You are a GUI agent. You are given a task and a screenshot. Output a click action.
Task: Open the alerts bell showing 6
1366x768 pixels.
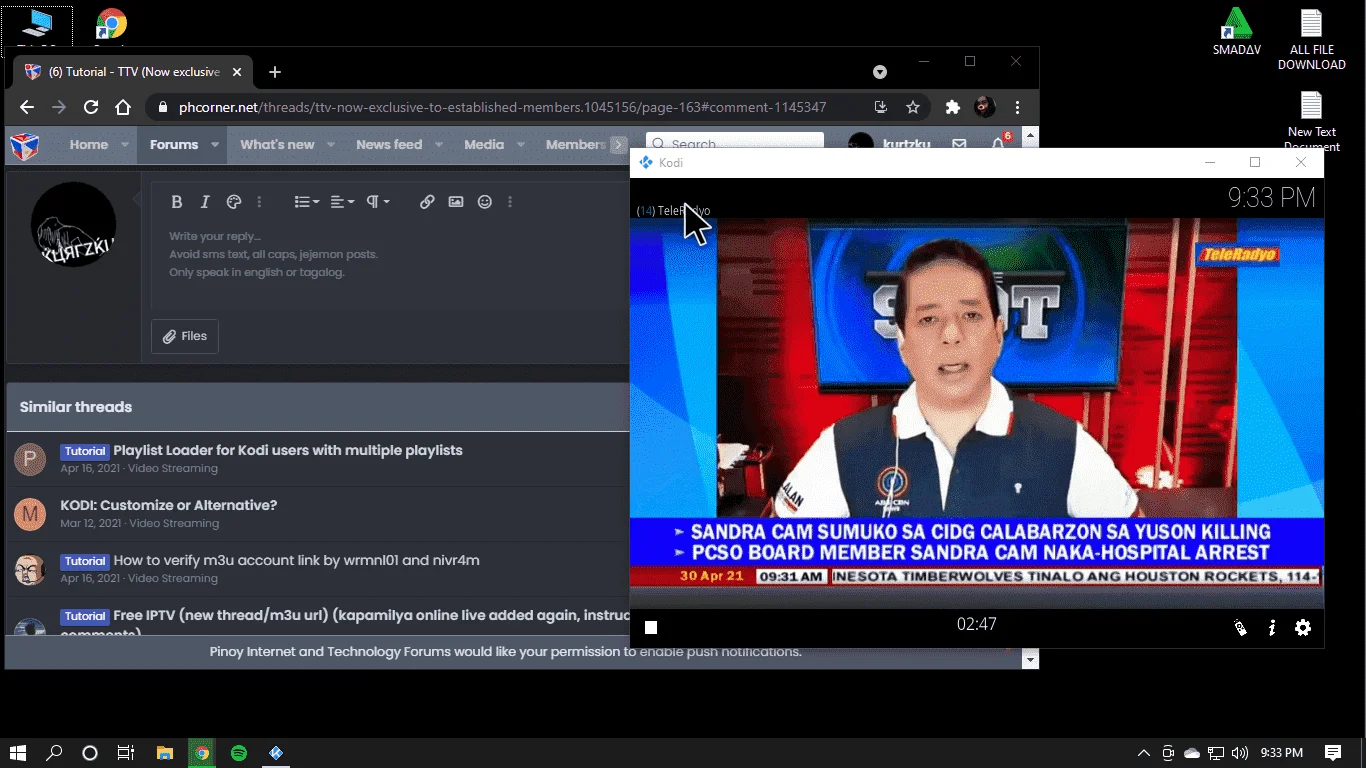[x=998, y=143]
